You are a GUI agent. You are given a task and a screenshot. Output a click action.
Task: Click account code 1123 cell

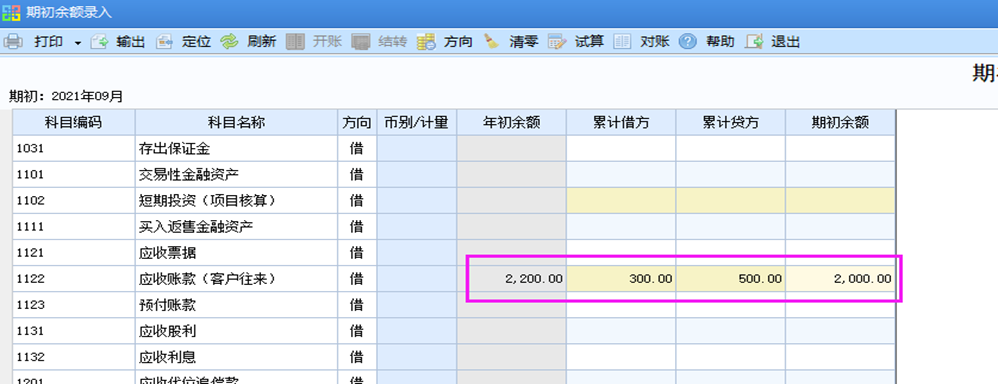pyautogui.click(x=74, y=304)
